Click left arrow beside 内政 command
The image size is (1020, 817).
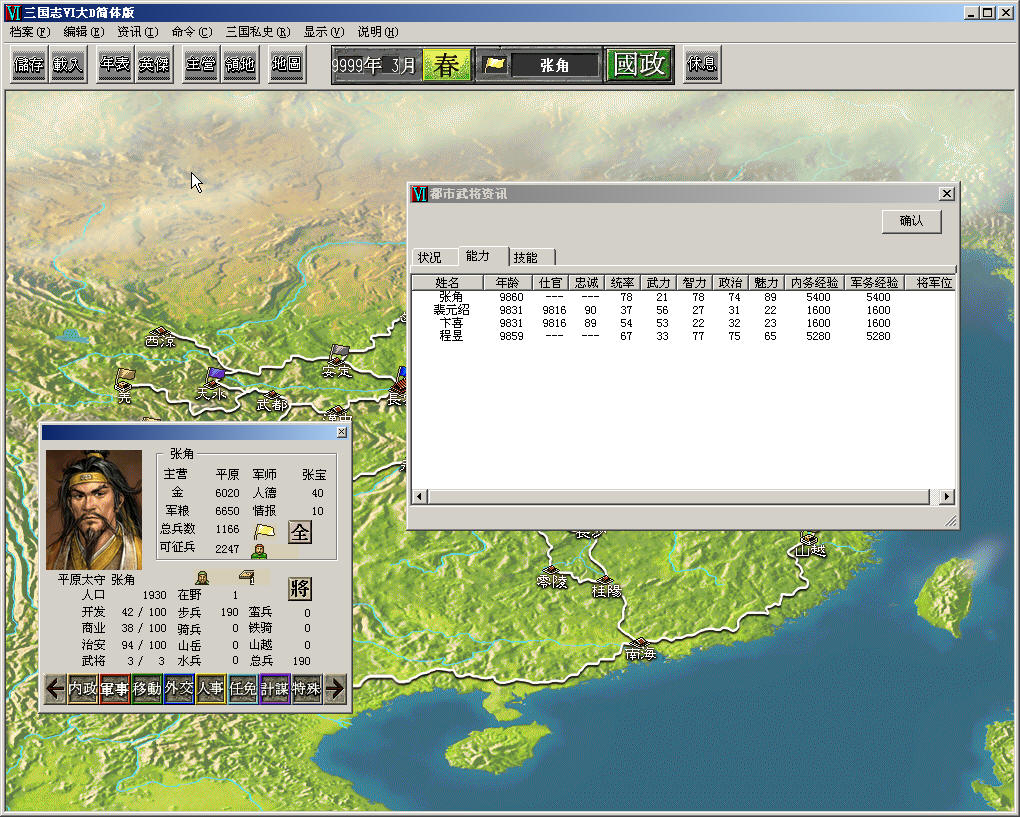56,689
